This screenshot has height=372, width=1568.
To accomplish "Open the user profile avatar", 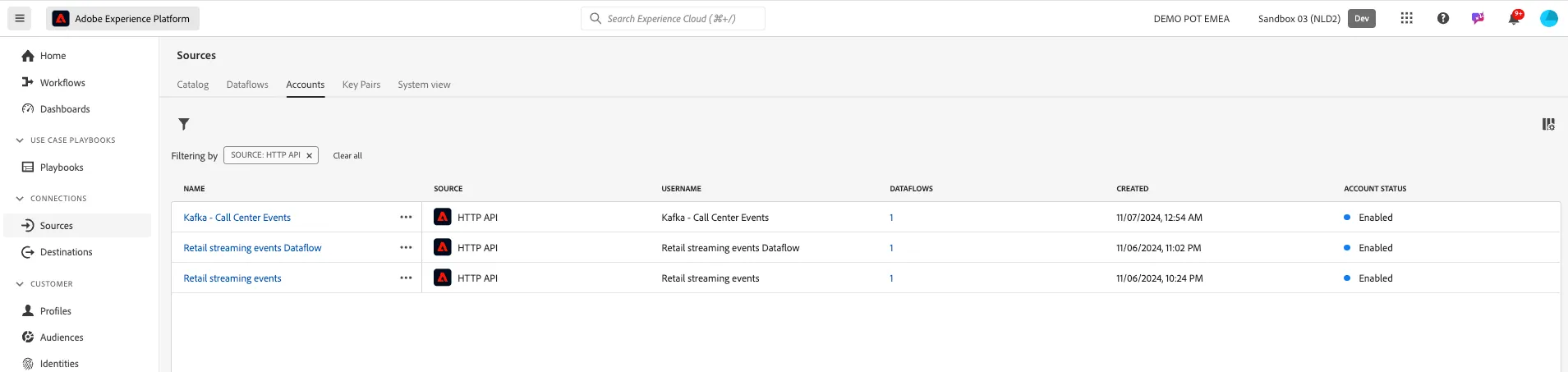I will 1549,18.
